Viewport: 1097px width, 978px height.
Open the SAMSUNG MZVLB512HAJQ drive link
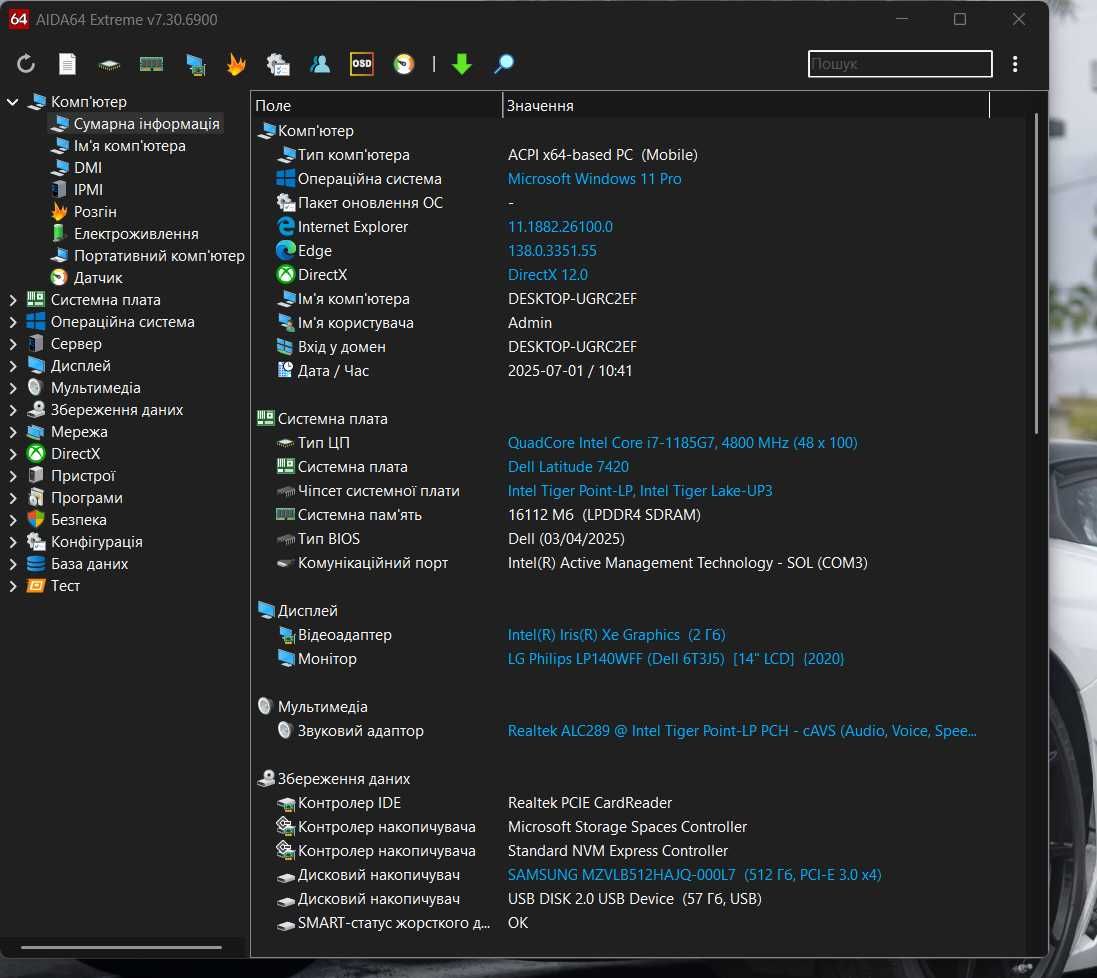(x=695, y=875)
